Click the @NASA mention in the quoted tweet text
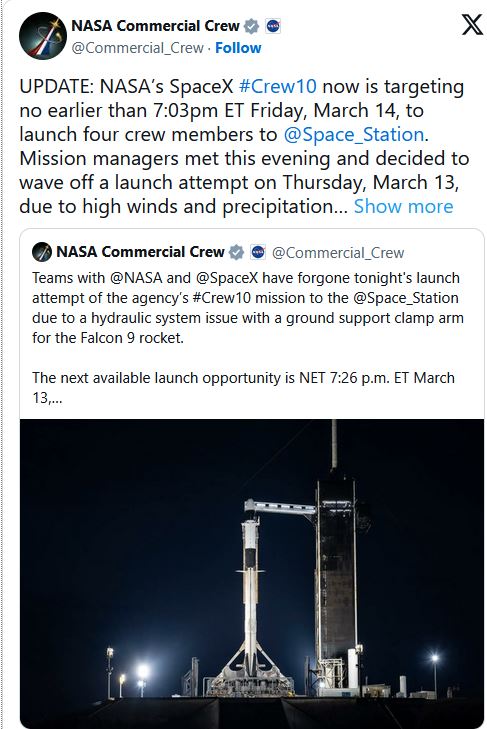Screen dimensions: 487x729 pos(136,278)
